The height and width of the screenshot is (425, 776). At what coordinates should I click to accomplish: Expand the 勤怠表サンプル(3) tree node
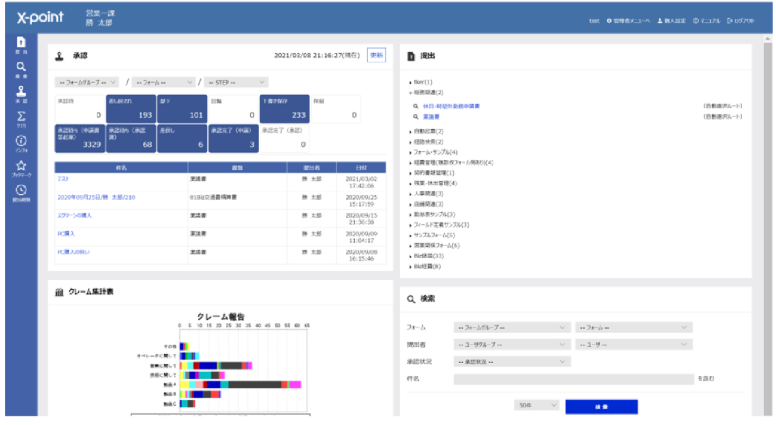(410, 215)
